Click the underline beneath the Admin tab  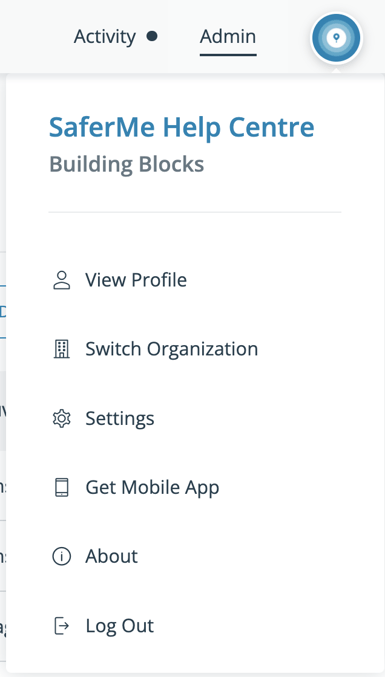coord(228,55)
